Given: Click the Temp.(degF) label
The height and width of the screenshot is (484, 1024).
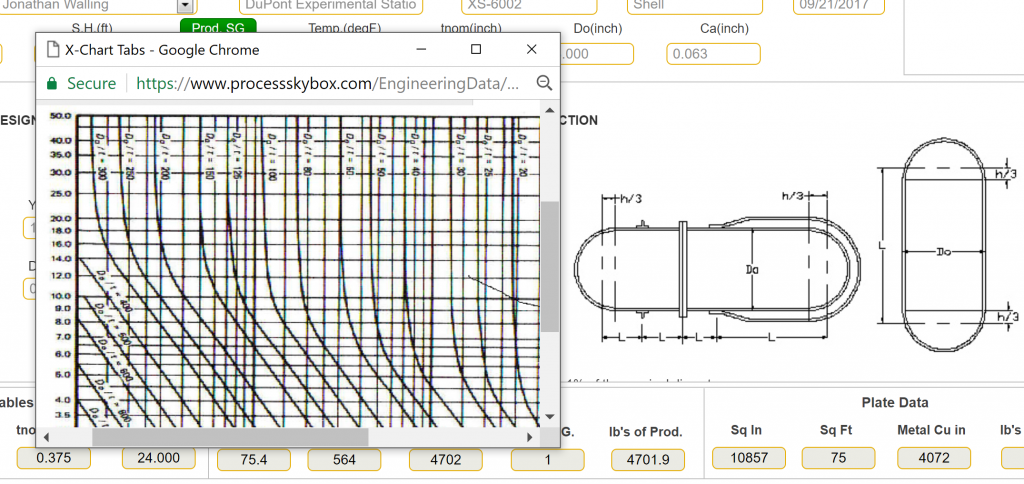Looking at the screenshot, I should click(344, 28).
